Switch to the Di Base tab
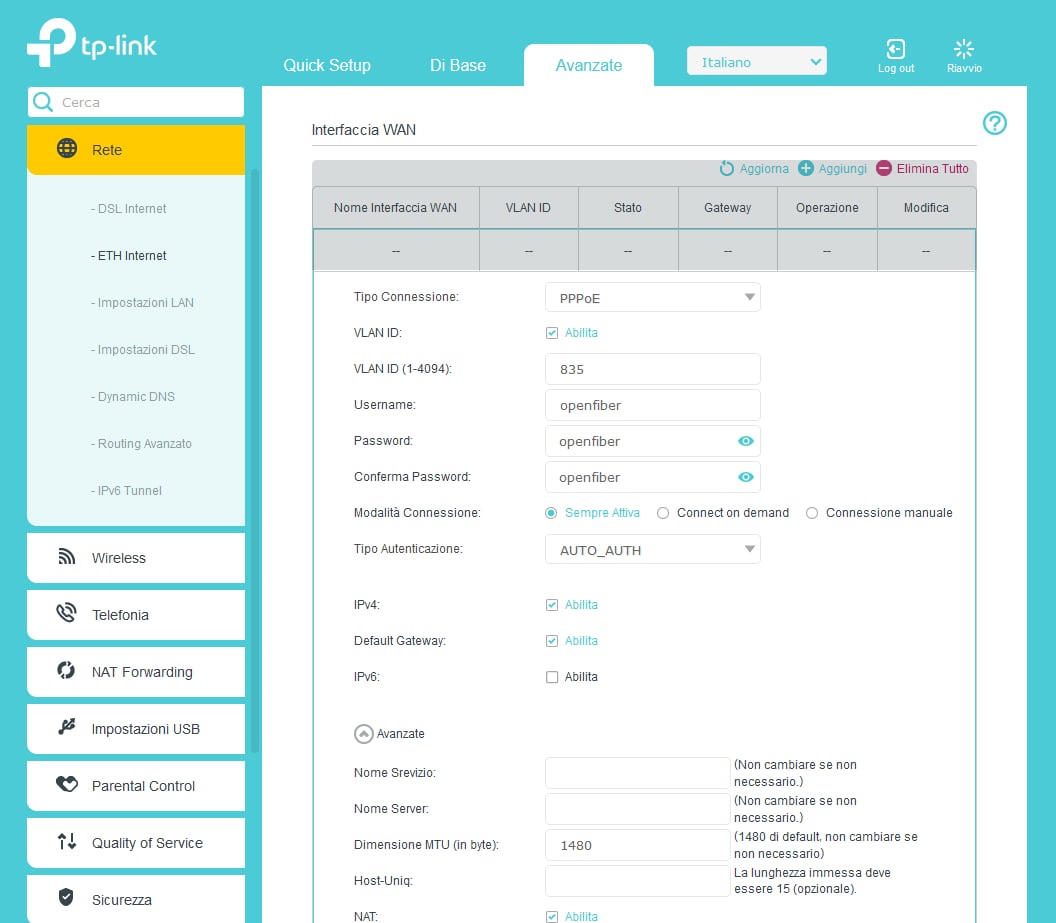This screenshot has height=923, width=1056. (458, 65)
